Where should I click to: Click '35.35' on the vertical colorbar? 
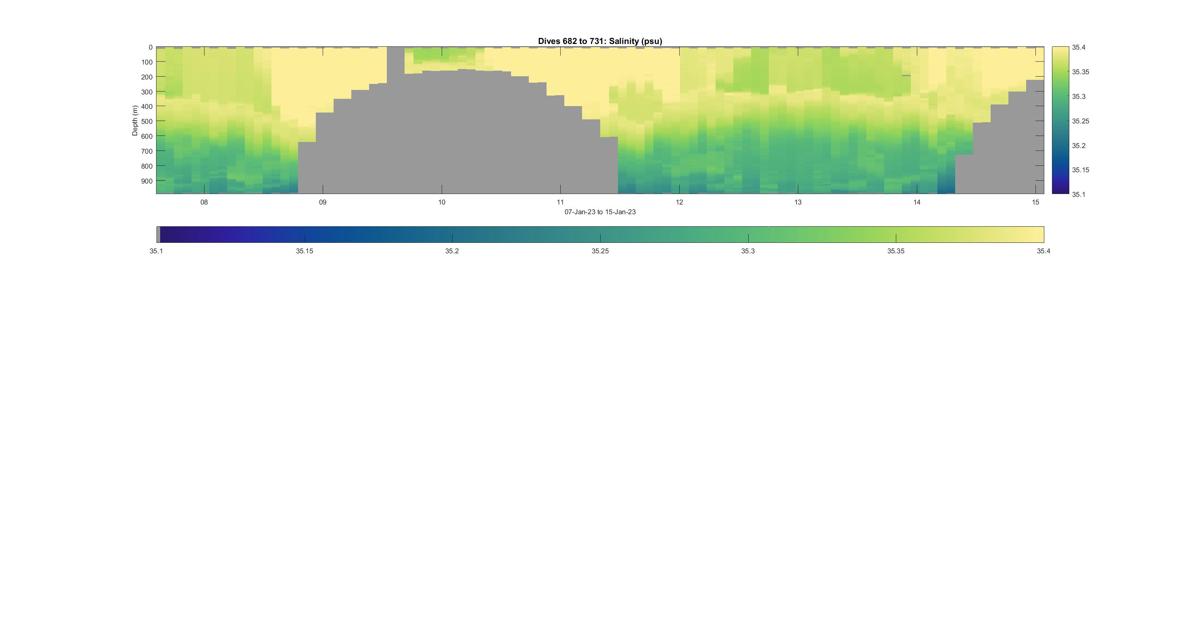[1081, 72]
